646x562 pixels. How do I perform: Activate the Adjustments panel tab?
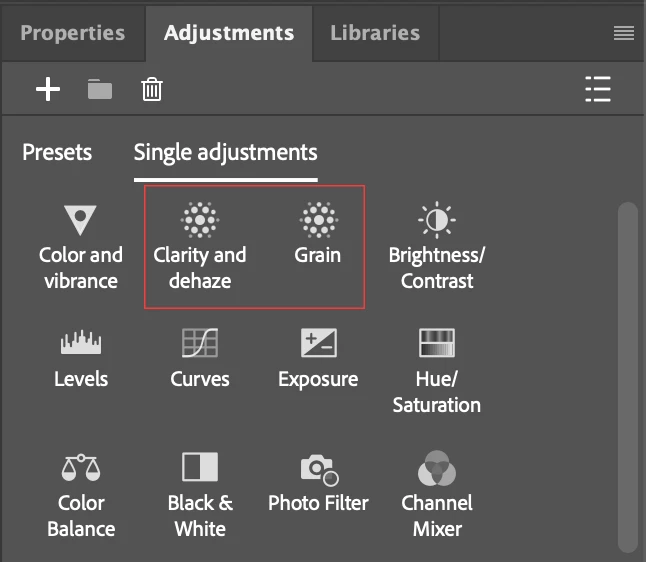tap(229, 33)
